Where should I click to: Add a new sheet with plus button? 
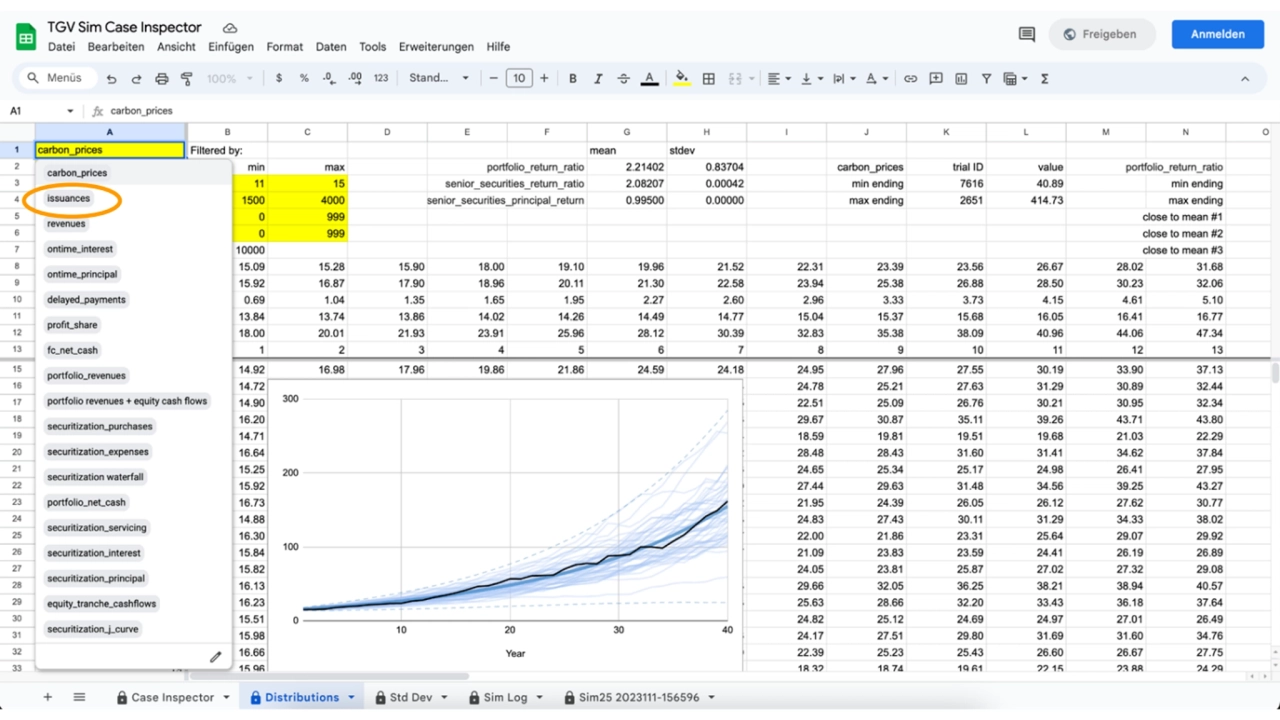coord(47,697)
